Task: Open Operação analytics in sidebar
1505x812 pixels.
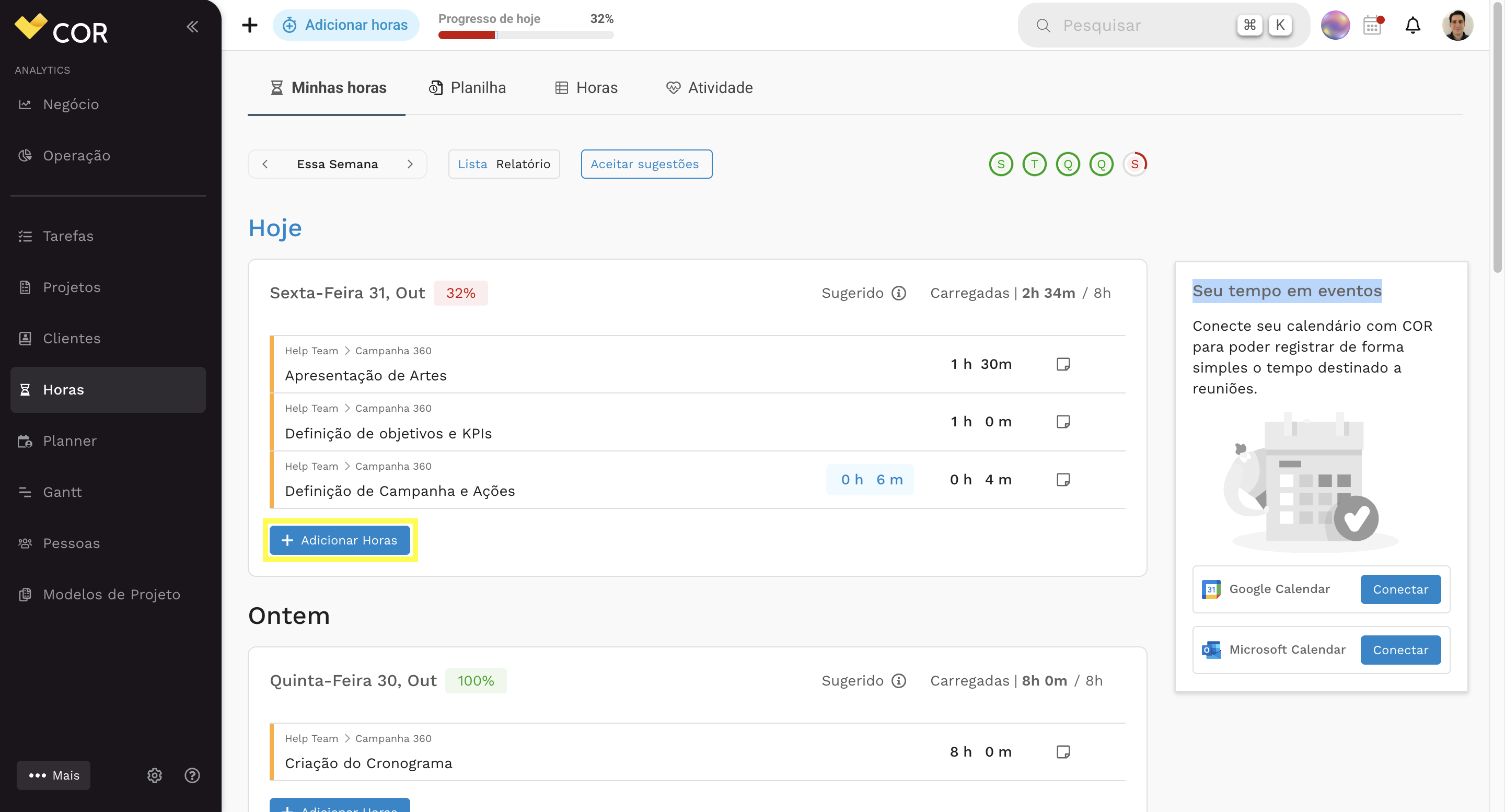Action: tap(108, 155)
